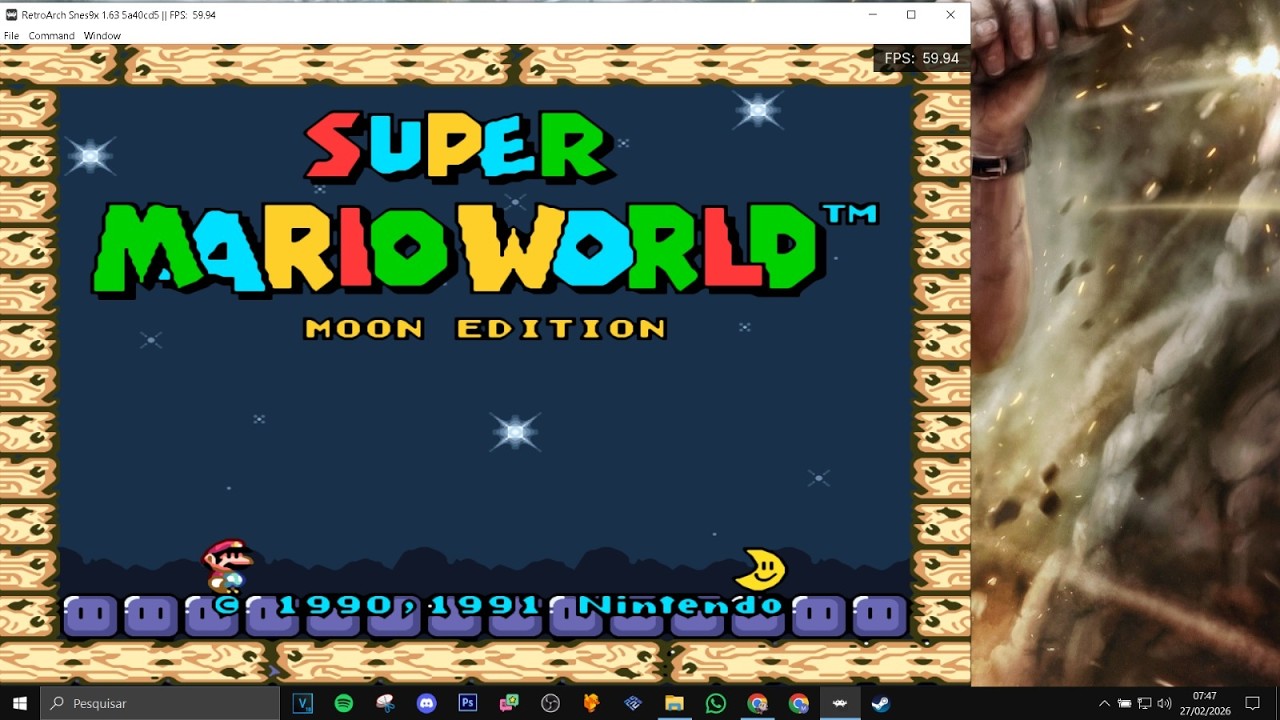Screen dimensions: 1280x720
Task: Open File Explorer from the taskbar
Action: click(674, 703)
